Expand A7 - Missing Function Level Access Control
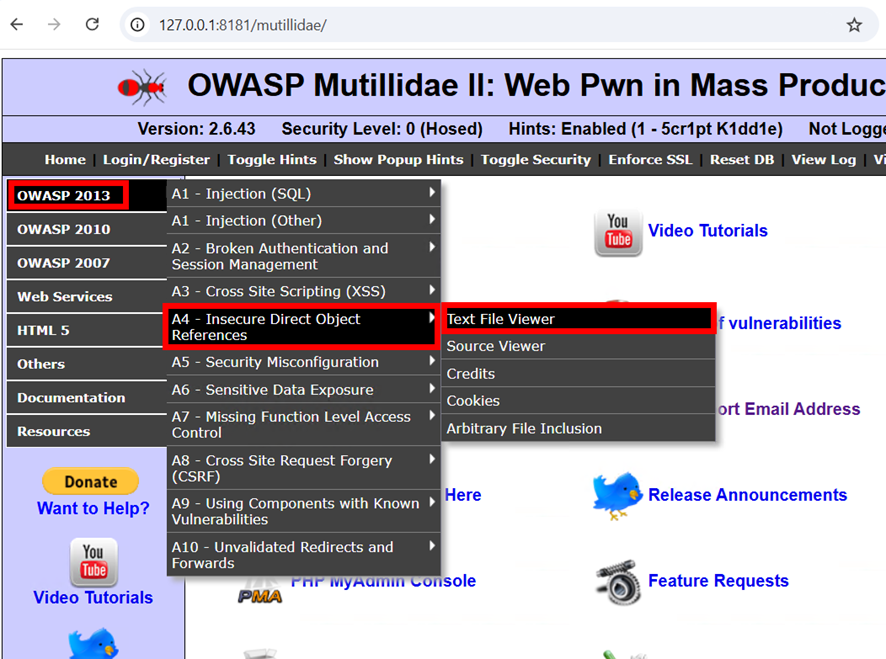The image size is (886, 659). coord(303,424)
